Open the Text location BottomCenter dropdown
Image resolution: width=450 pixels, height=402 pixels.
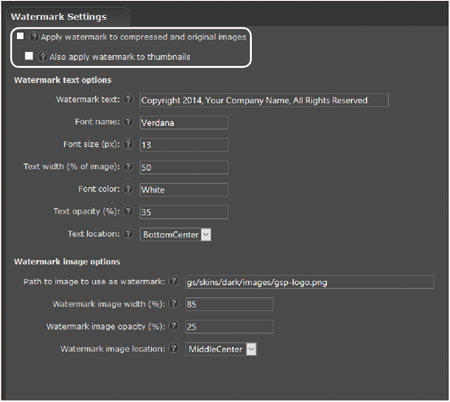click(x=175, y=235)
